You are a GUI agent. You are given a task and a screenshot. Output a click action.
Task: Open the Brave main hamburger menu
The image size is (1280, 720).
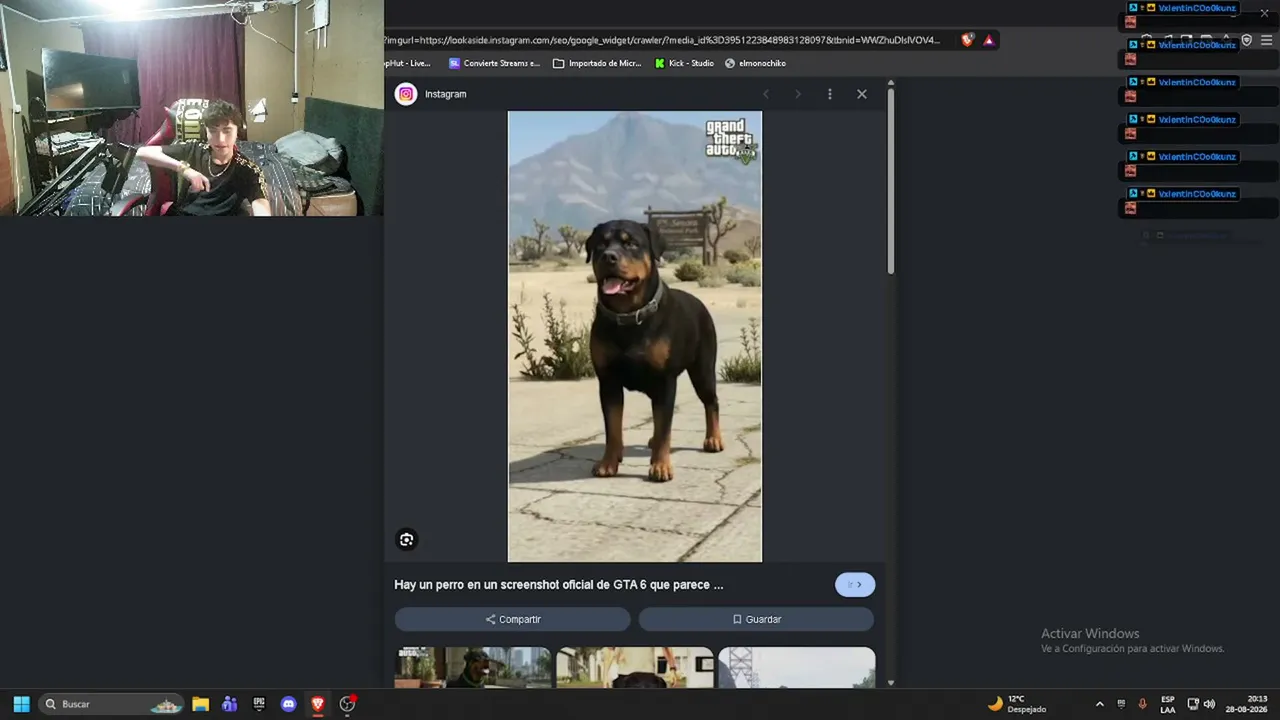[1266, 40]
